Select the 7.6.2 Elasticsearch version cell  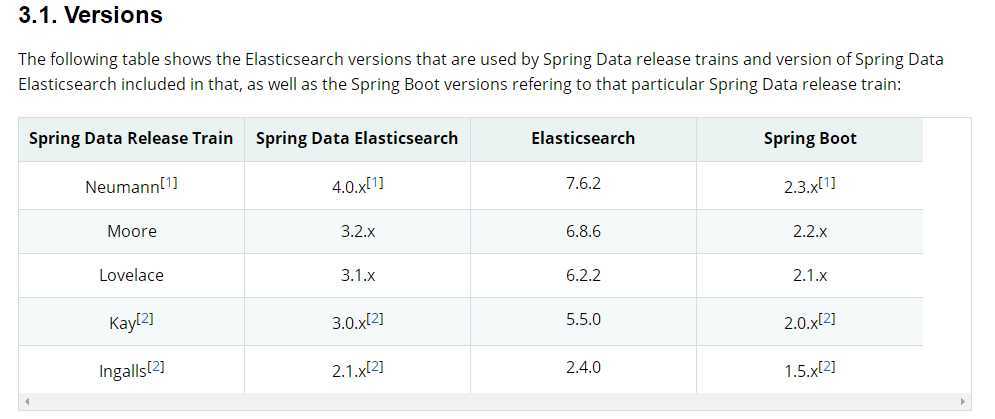tap(583, 185)
